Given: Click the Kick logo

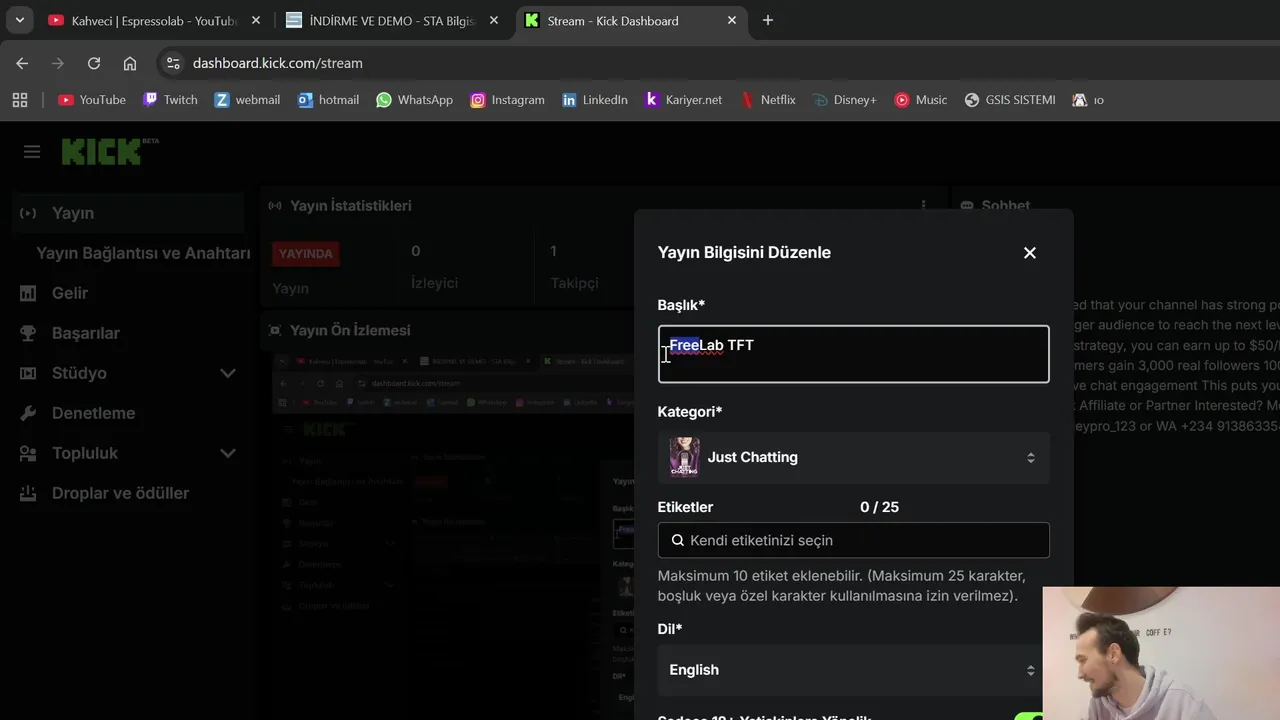Looking at the screenshot, I should (101, 152).
